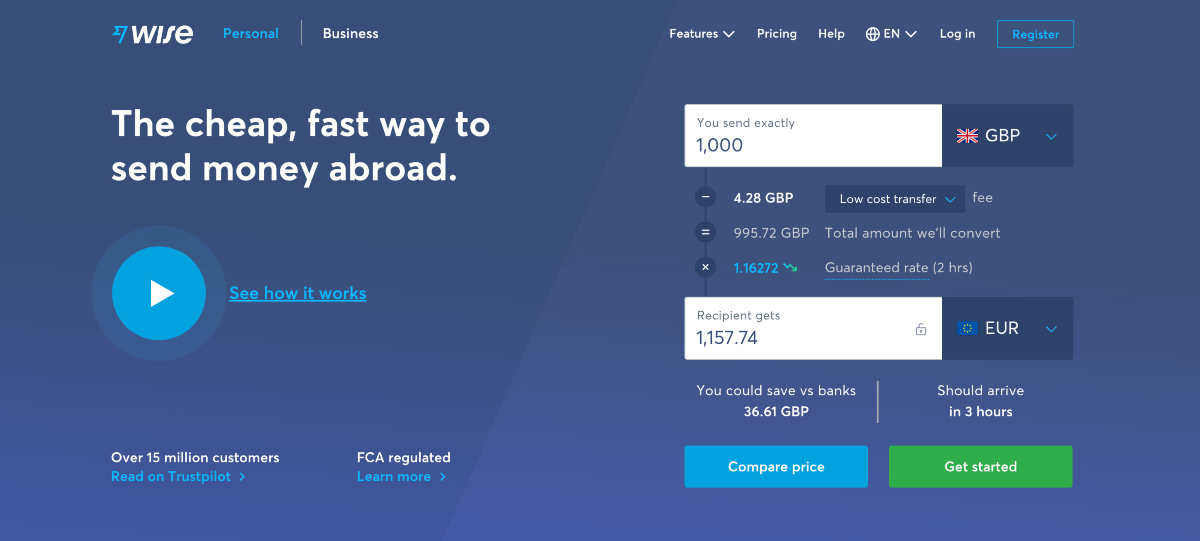
Task: Click the You send exactly amount field
Action: point(814,136)
